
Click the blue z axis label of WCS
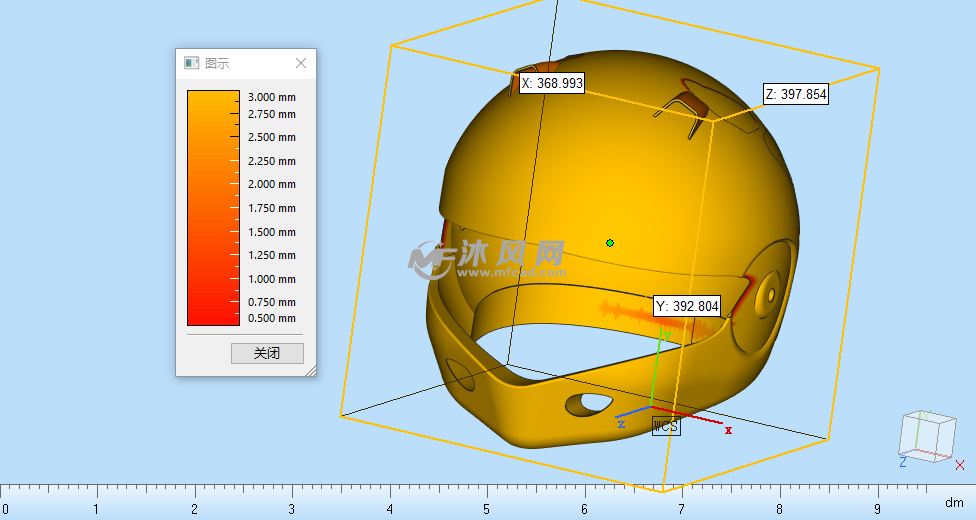coord(621,424)
